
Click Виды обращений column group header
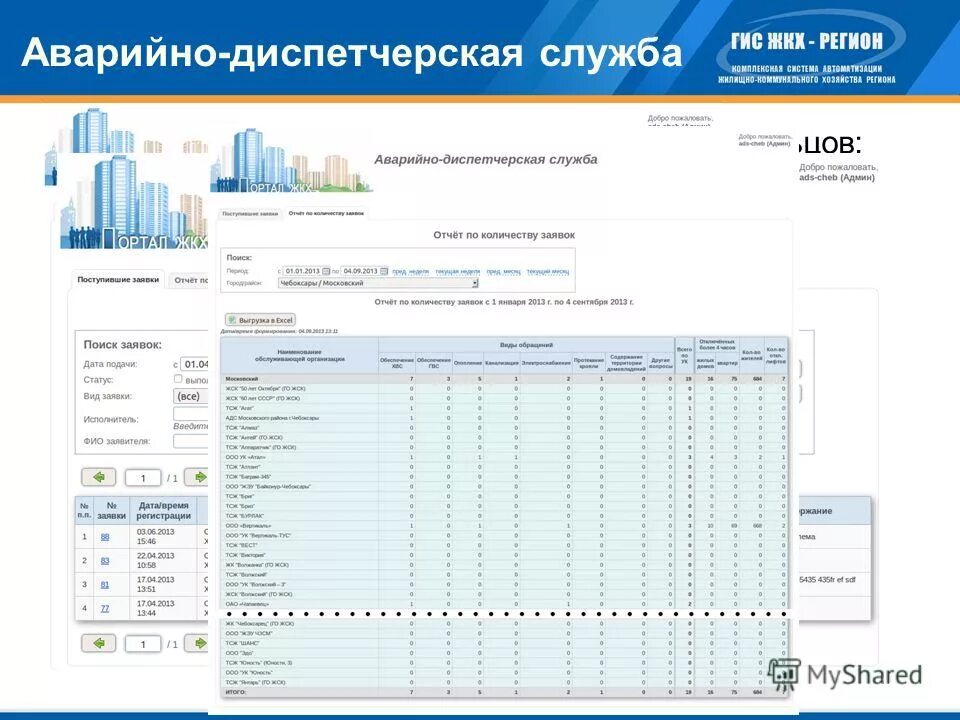coord(527,345)
